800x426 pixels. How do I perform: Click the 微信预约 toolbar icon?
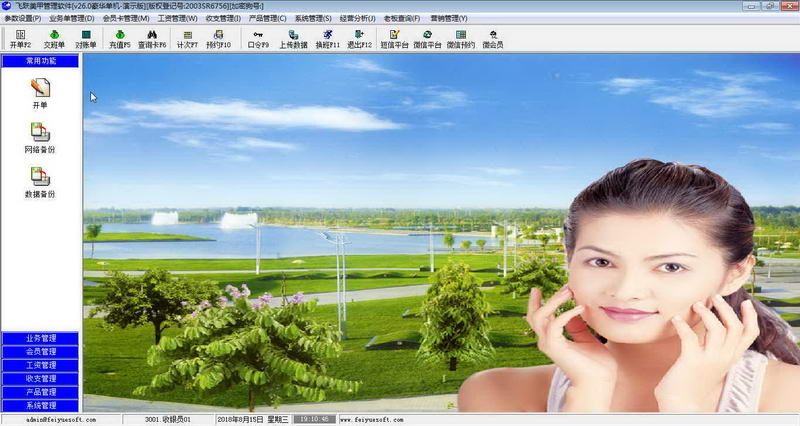[x=461, y=39]
